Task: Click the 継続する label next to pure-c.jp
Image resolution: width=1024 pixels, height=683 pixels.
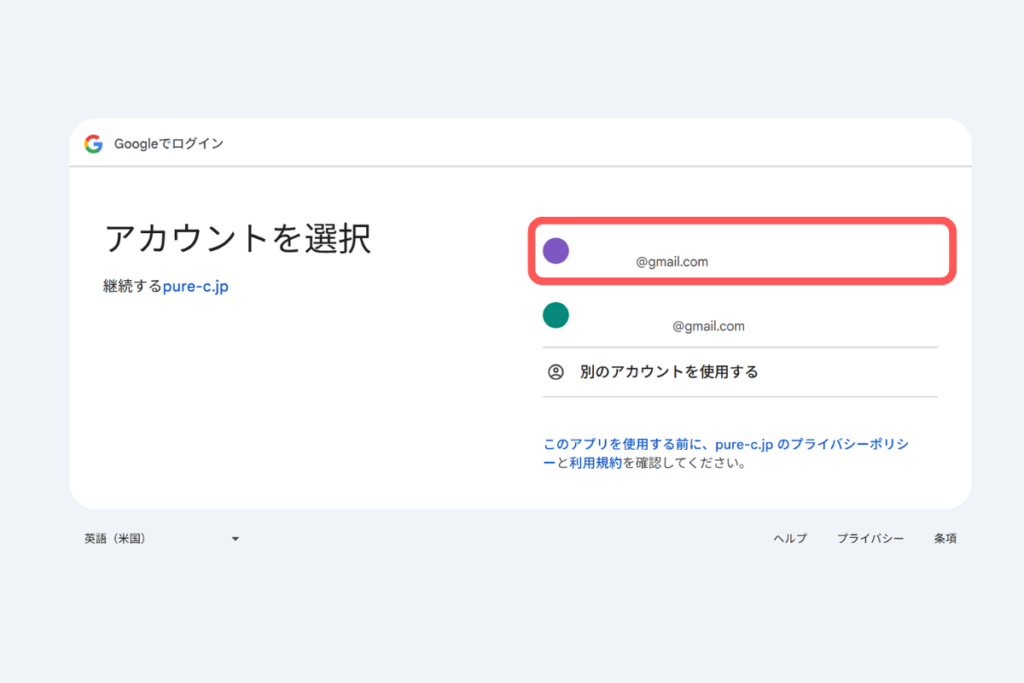Action: pos(132,284)
